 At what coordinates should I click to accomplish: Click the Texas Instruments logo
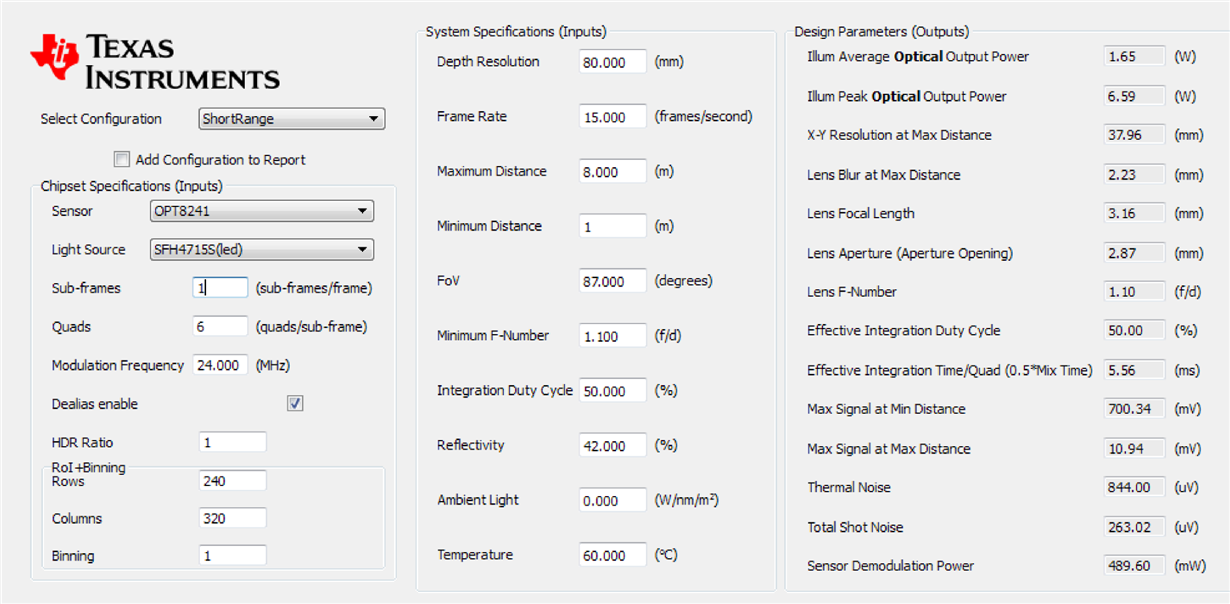[x=155, y=62]
